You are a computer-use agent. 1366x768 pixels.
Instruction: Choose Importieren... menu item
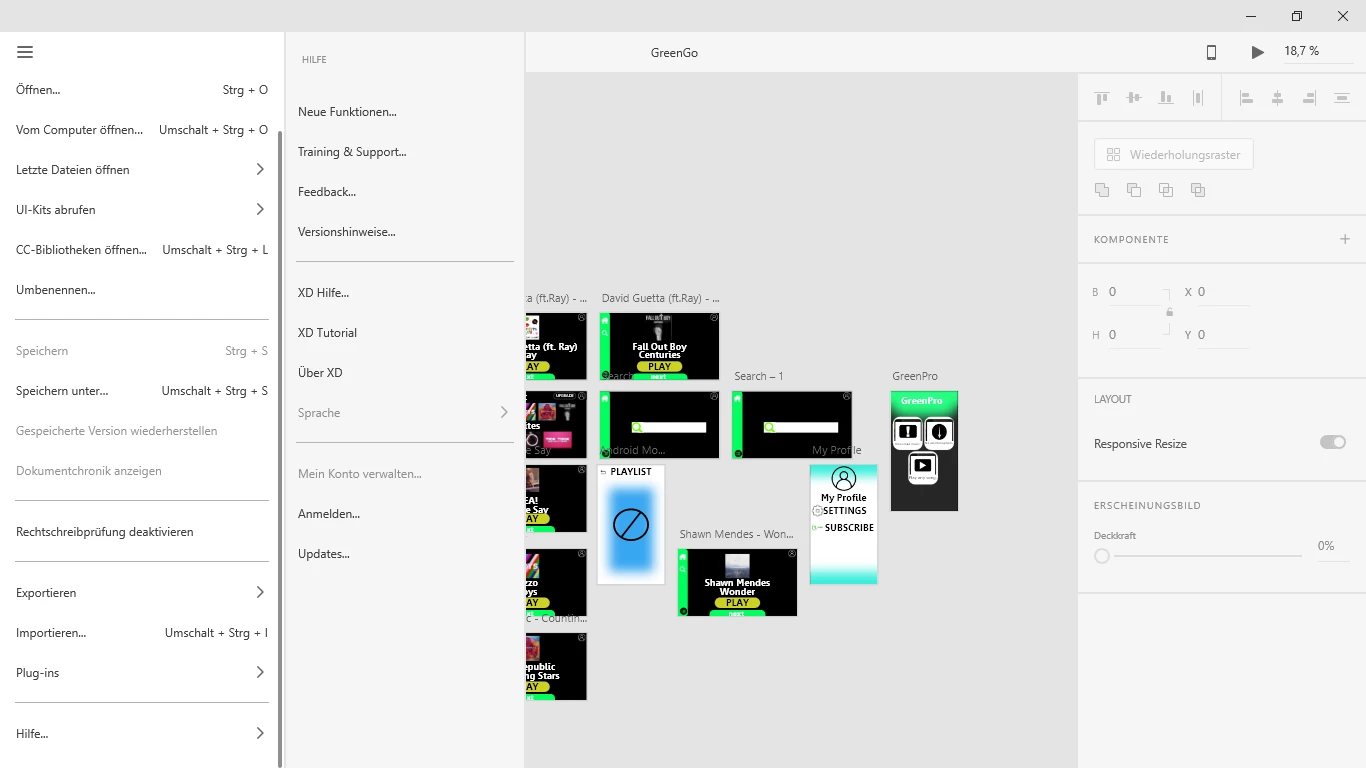point(142,633)
